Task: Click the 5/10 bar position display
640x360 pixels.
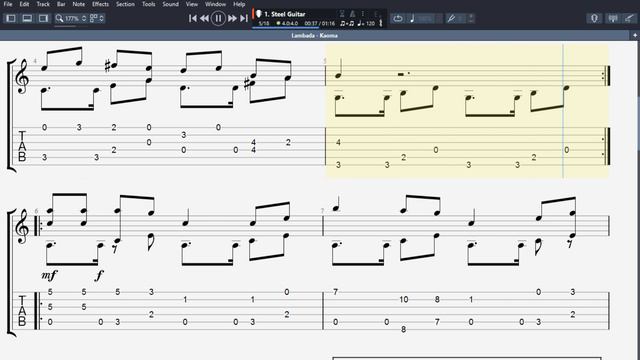Action: (264, 24)
